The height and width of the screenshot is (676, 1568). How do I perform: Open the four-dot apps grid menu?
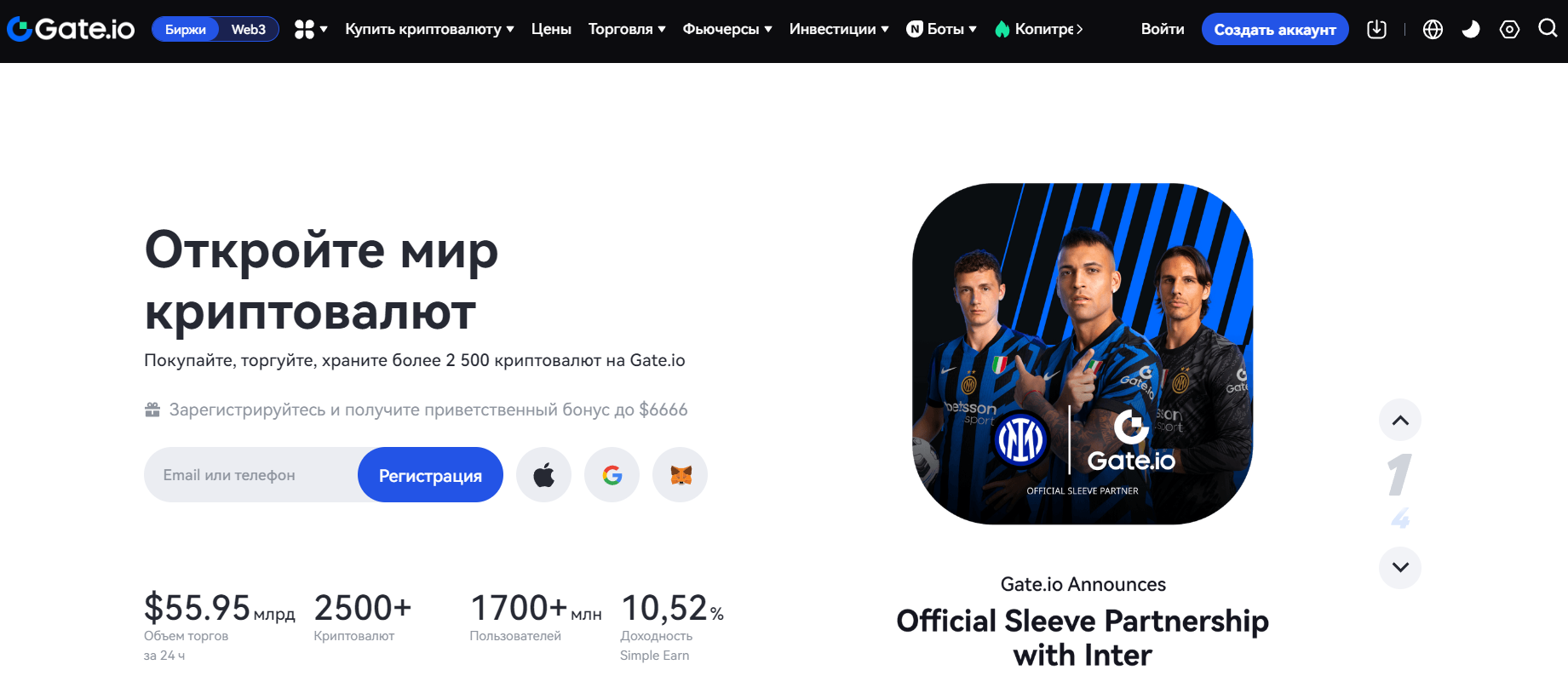[311, 29]
